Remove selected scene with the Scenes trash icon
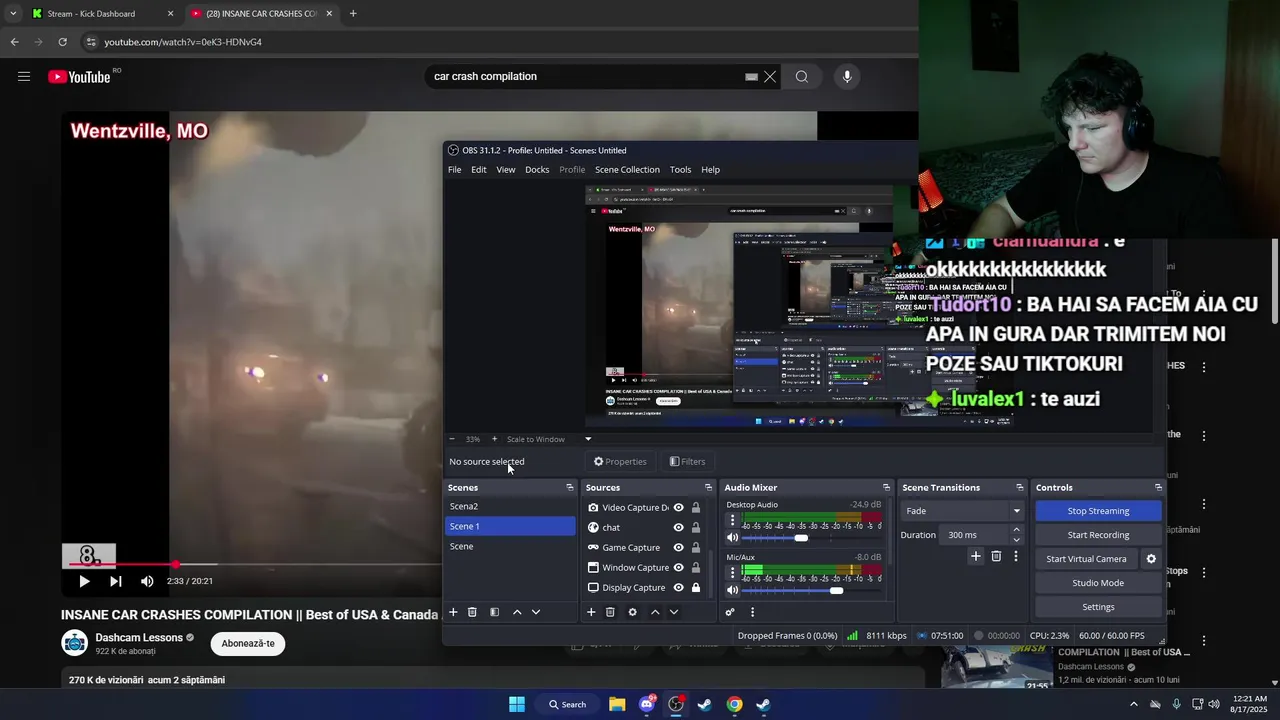This screenshot has width=1280, height=720. click(472, 612)
